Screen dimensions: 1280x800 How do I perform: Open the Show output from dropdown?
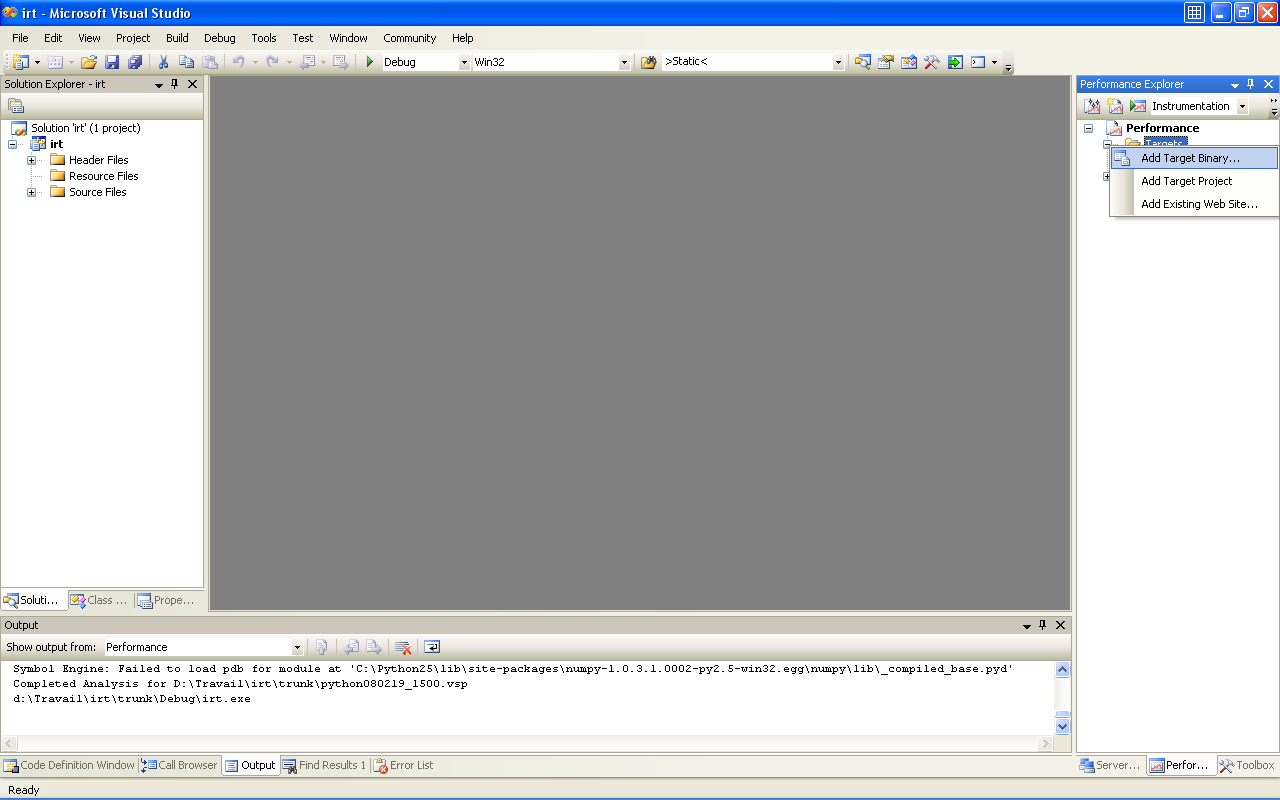(x=297, y=647)
